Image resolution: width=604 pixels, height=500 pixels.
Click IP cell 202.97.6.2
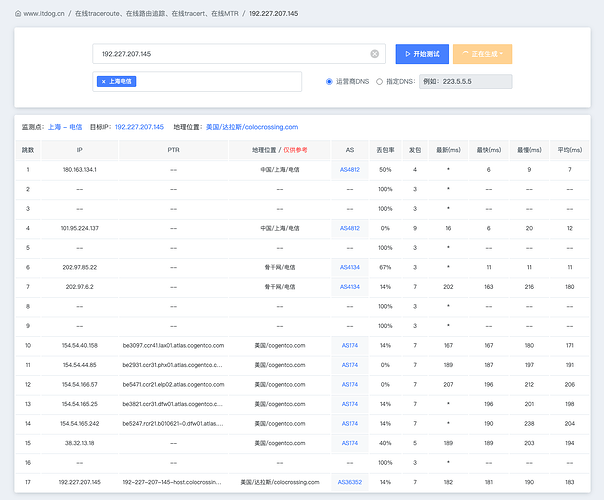click(x=80, y=287)
